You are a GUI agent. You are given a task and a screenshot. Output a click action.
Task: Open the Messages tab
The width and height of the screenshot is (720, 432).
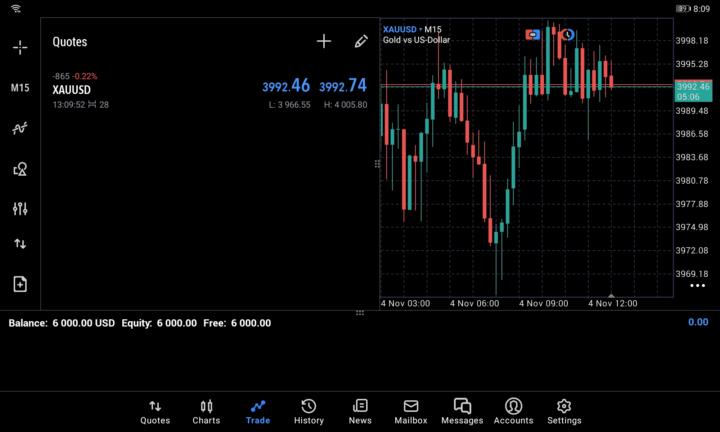462,412
